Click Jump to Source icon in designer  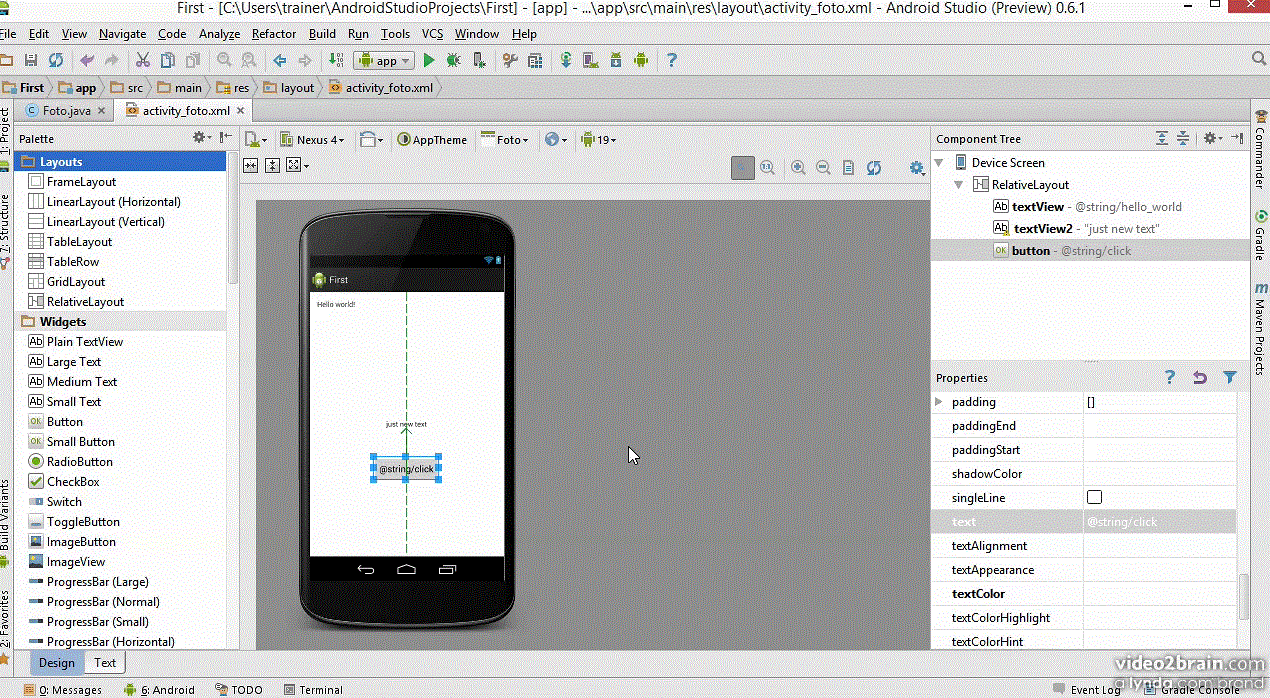pos(848,168)
